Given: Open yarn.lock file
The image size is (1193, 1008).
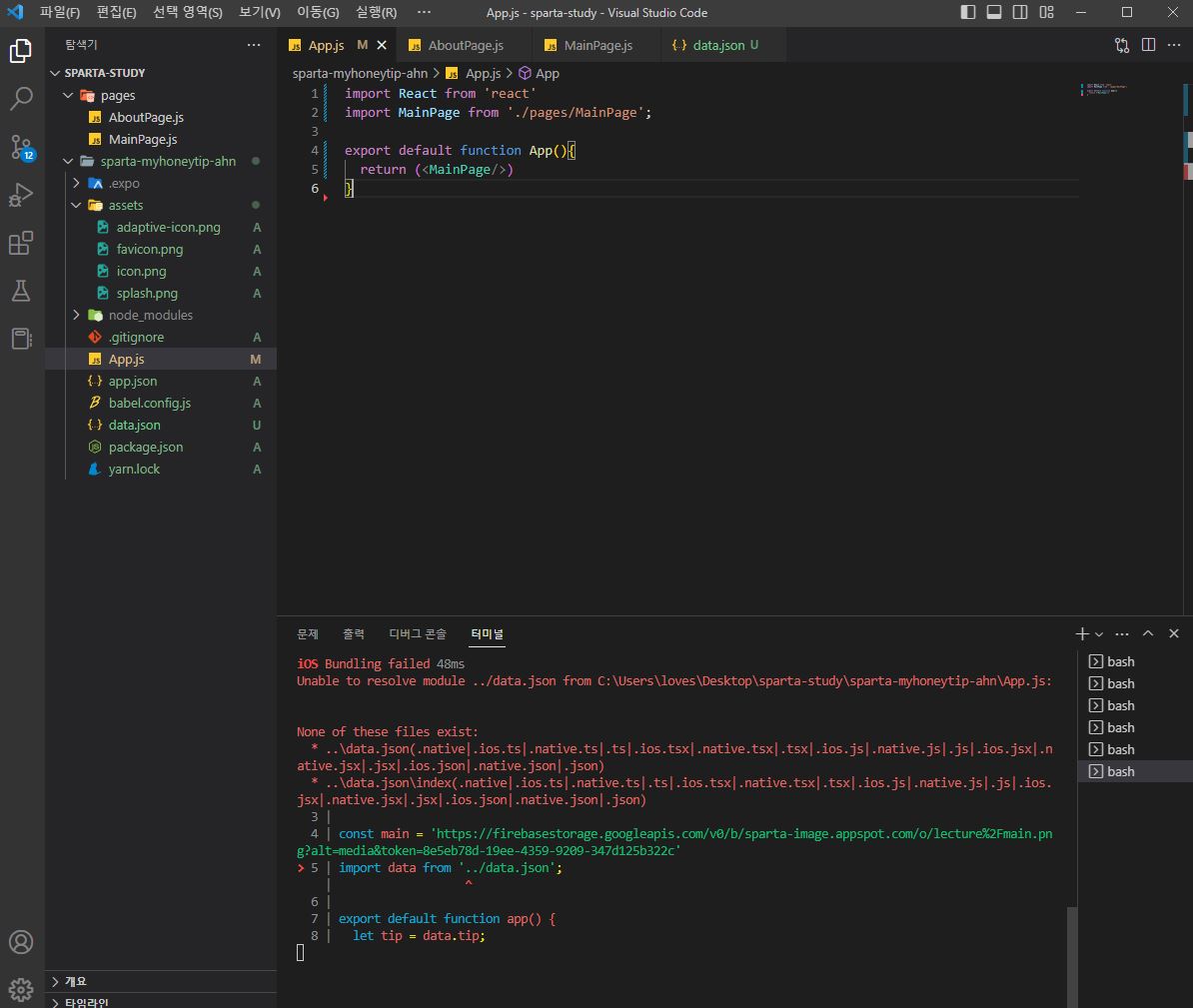Looking at the screenshot, I should coord(161,470).
